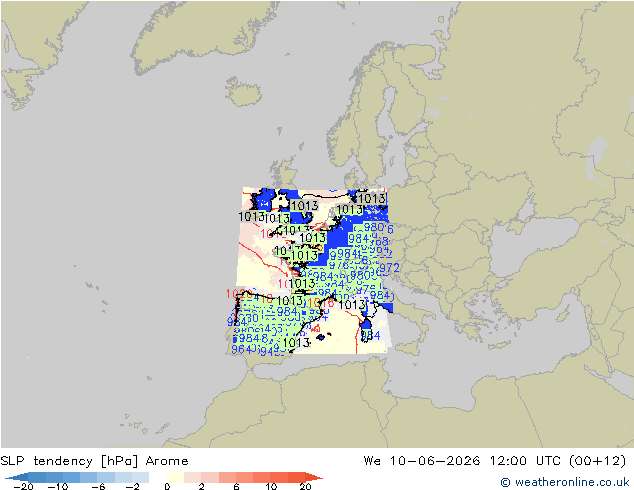Click the blue "964" label near Portugal
This screenshot has width=634, height=490.
241,349
